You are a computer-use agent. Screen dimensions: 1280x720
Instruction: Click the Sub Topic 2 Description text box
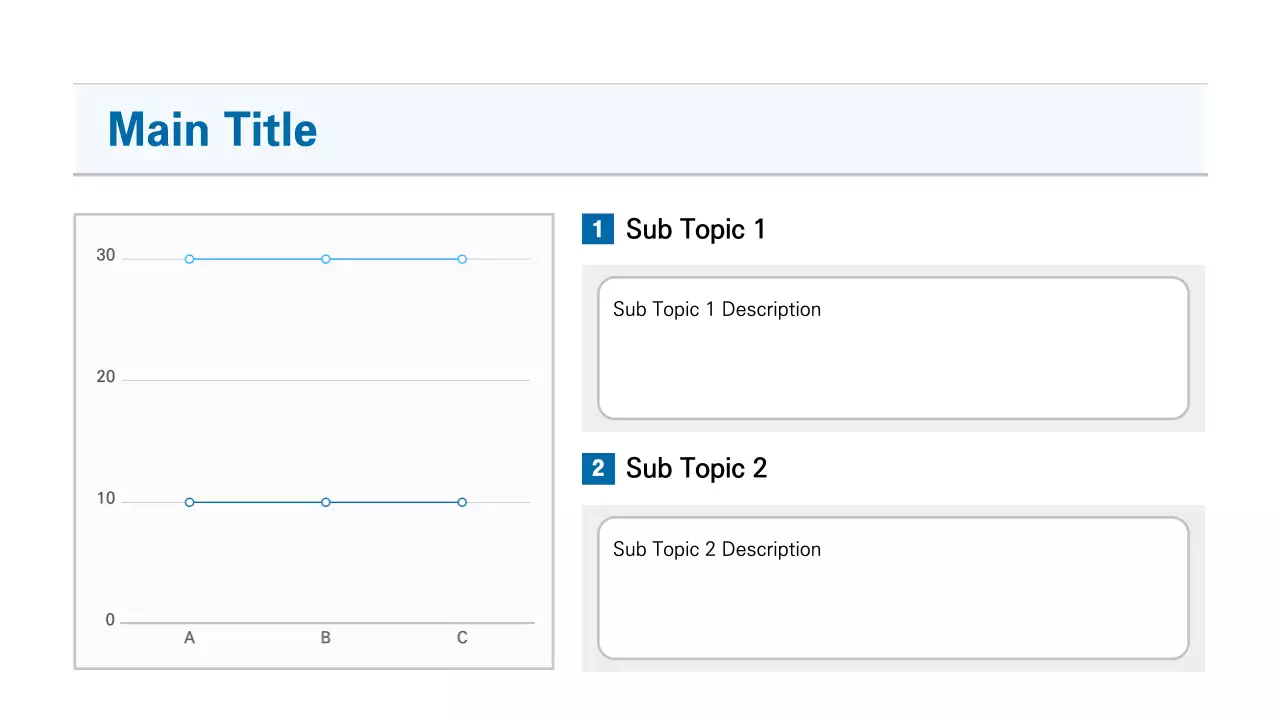[x=893, y=588]
